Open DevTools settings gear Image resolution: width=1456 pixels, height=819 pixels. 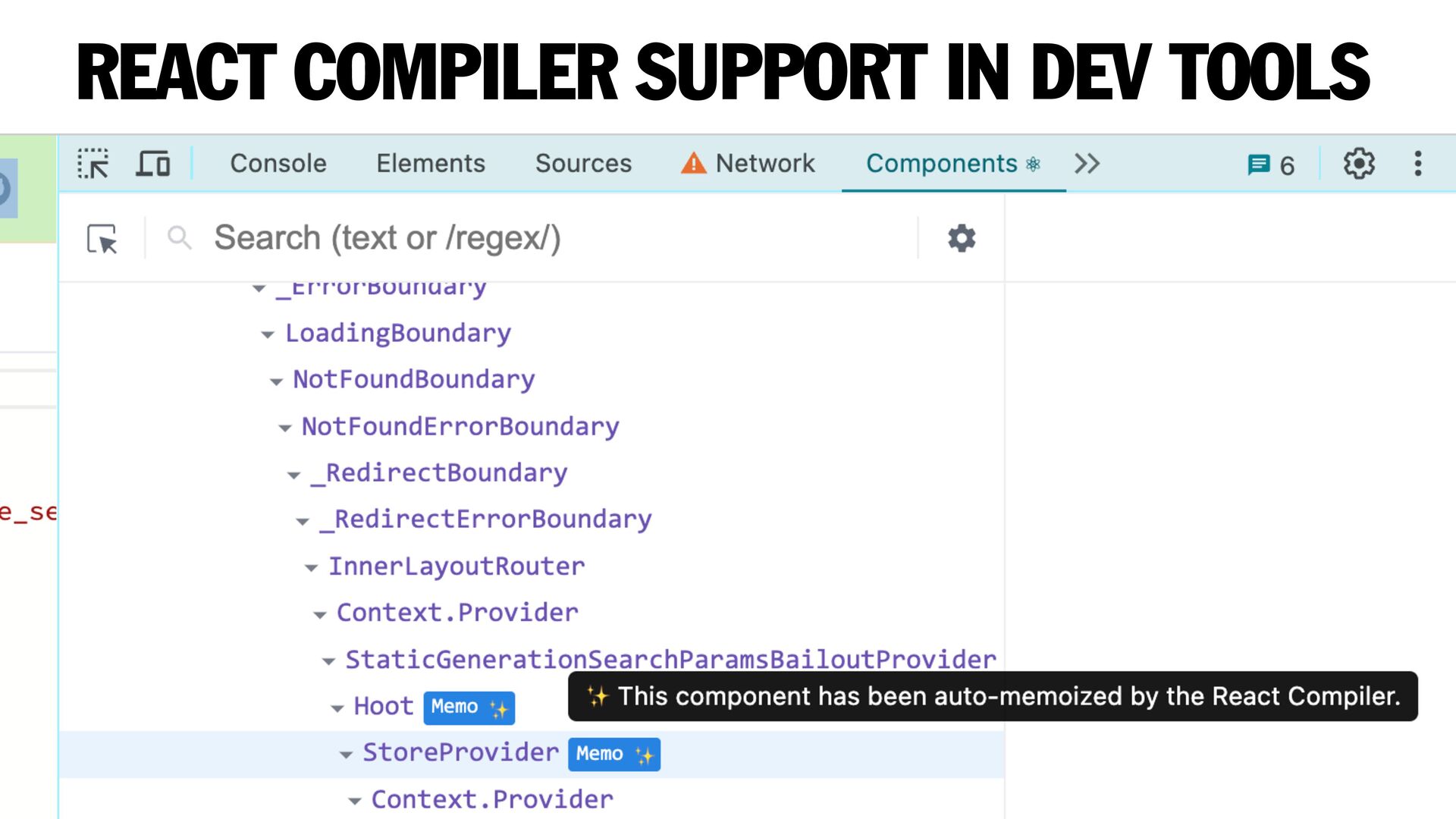[1359, 164]
